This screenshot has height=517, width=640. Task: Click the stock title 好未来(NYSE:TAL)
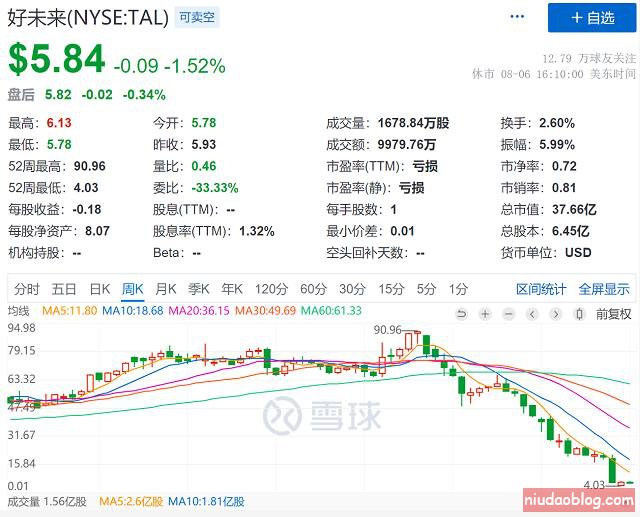point(88,18)
